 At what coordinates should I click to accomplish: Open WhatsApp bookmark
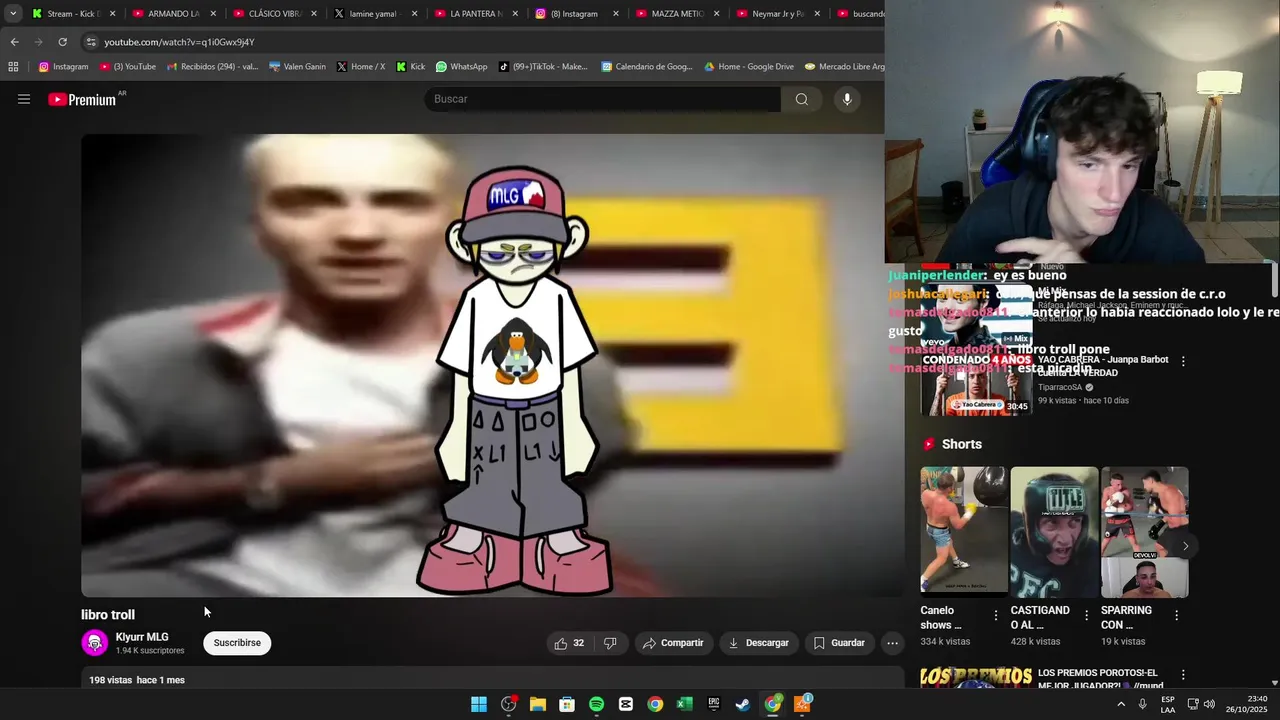(461, 67)
